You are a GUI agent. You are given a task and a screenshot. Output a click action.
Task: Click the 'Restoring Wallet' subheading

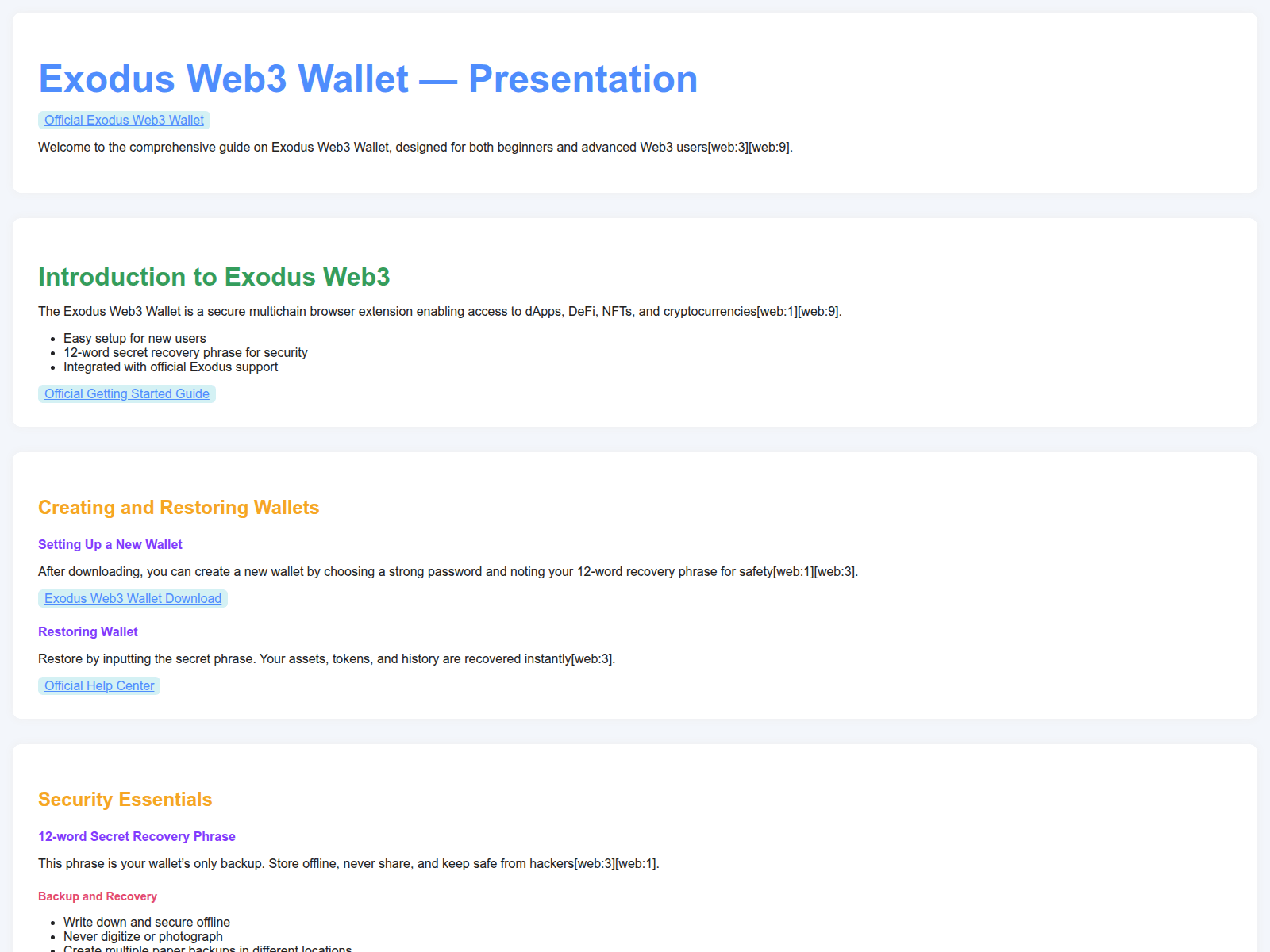[88, 631]
